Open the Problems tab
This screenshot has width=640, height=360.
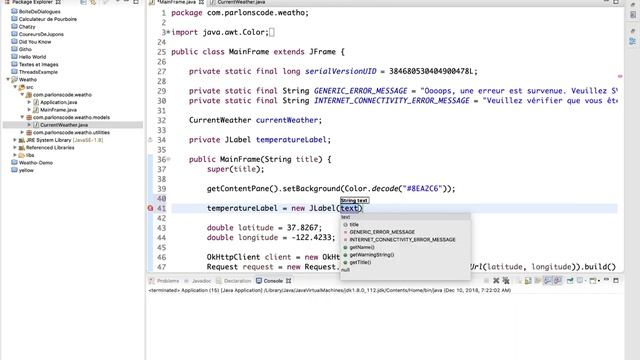[x=164, y=281]
